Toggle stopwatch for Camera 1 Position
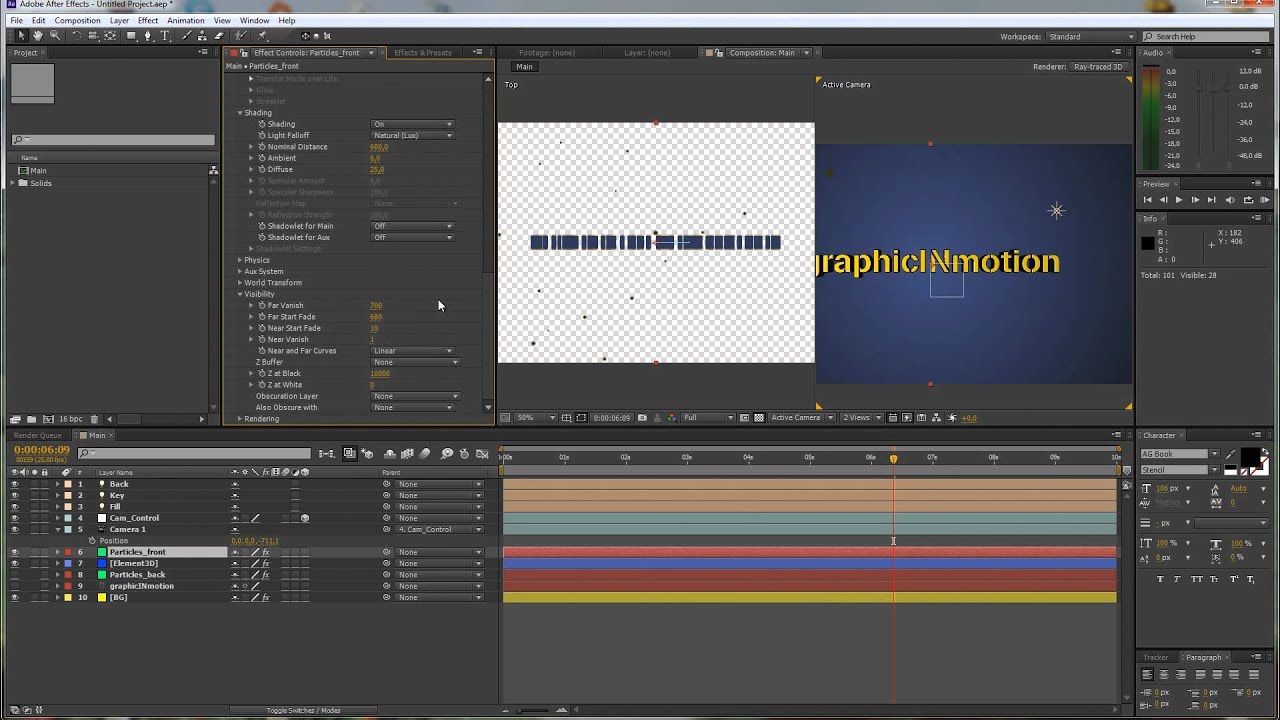The image size is (1280, 720). point(91,541)
